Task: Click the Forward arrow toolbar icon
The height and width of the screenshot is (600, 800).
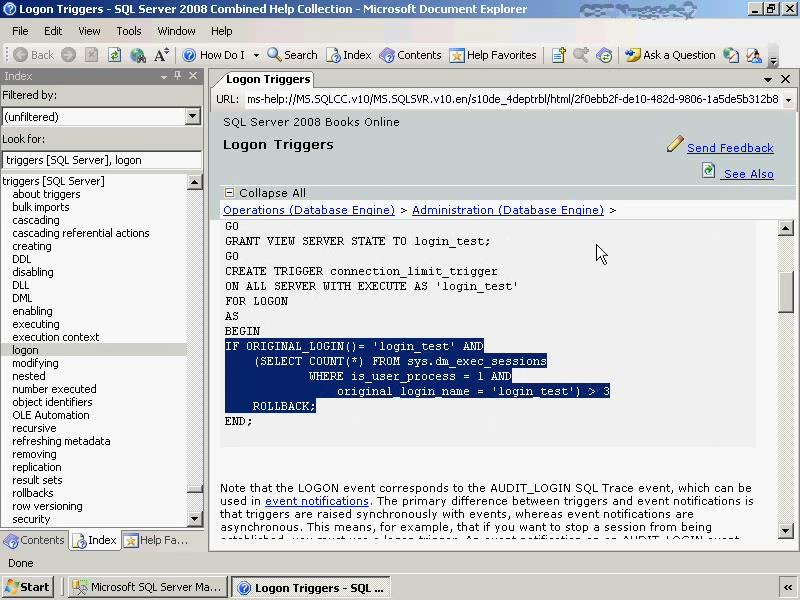Action: pos(69,55)
